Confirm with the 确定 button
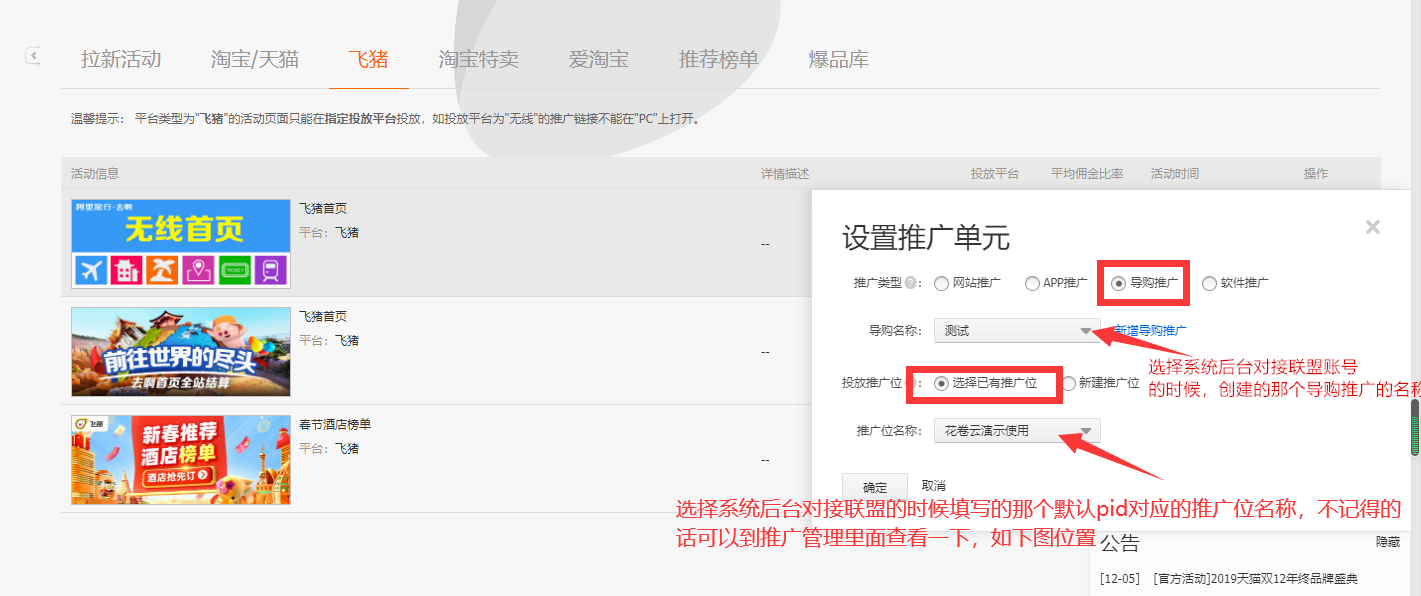 pyautogui.click(x=874, y=487)
